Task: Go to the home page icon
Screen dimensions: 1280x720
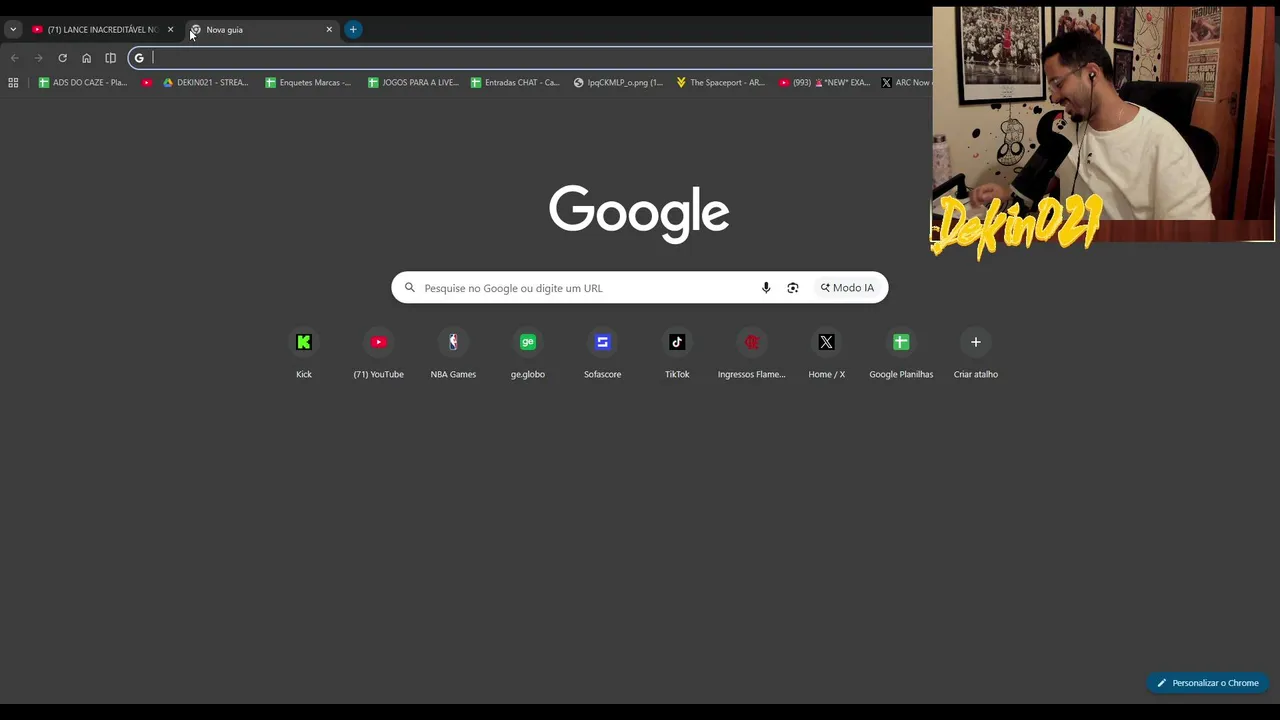Action: pos(86,58)
